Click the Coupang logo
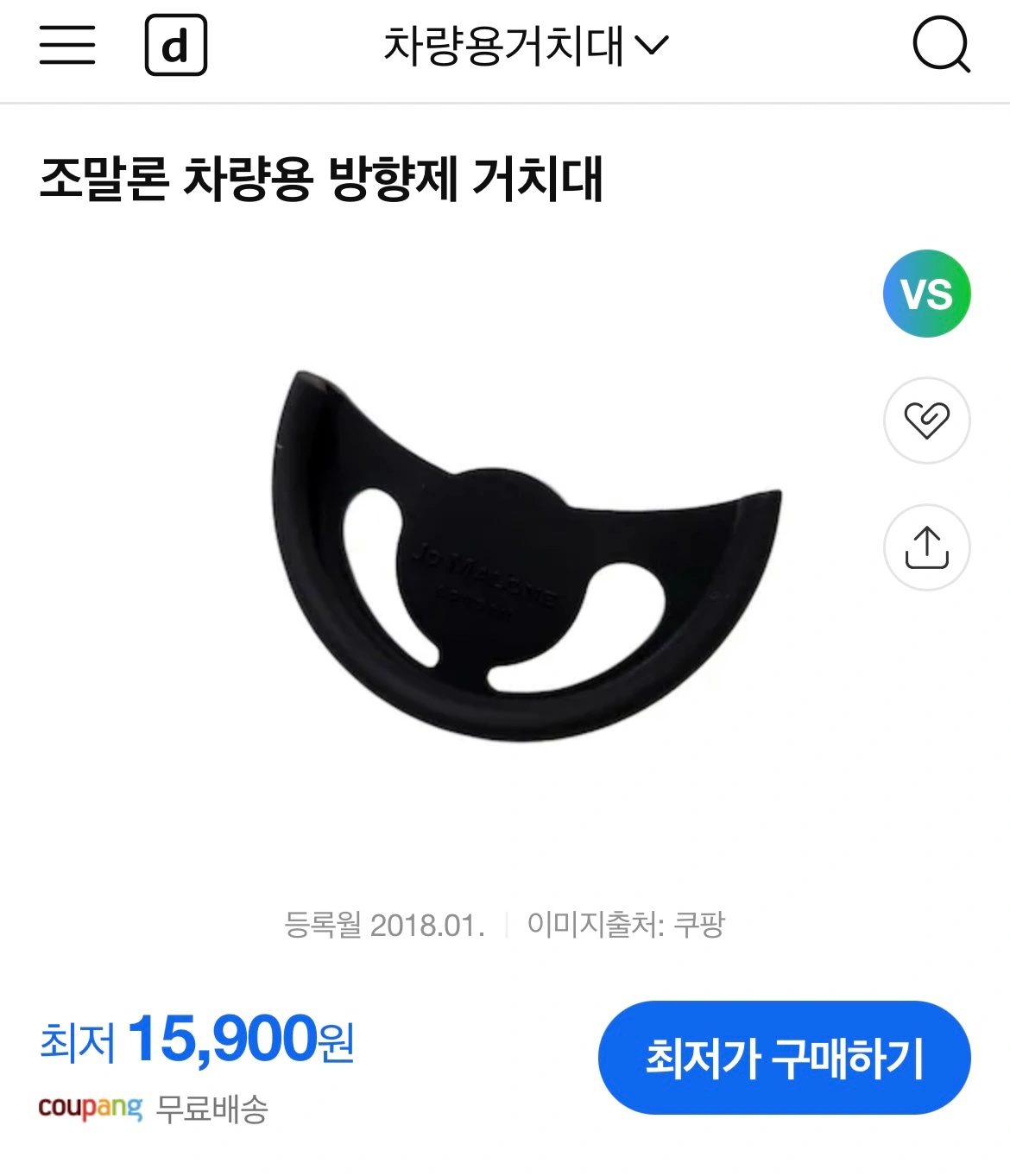The height and width of the screenshot is (1176, 1010). [90, 1108]
